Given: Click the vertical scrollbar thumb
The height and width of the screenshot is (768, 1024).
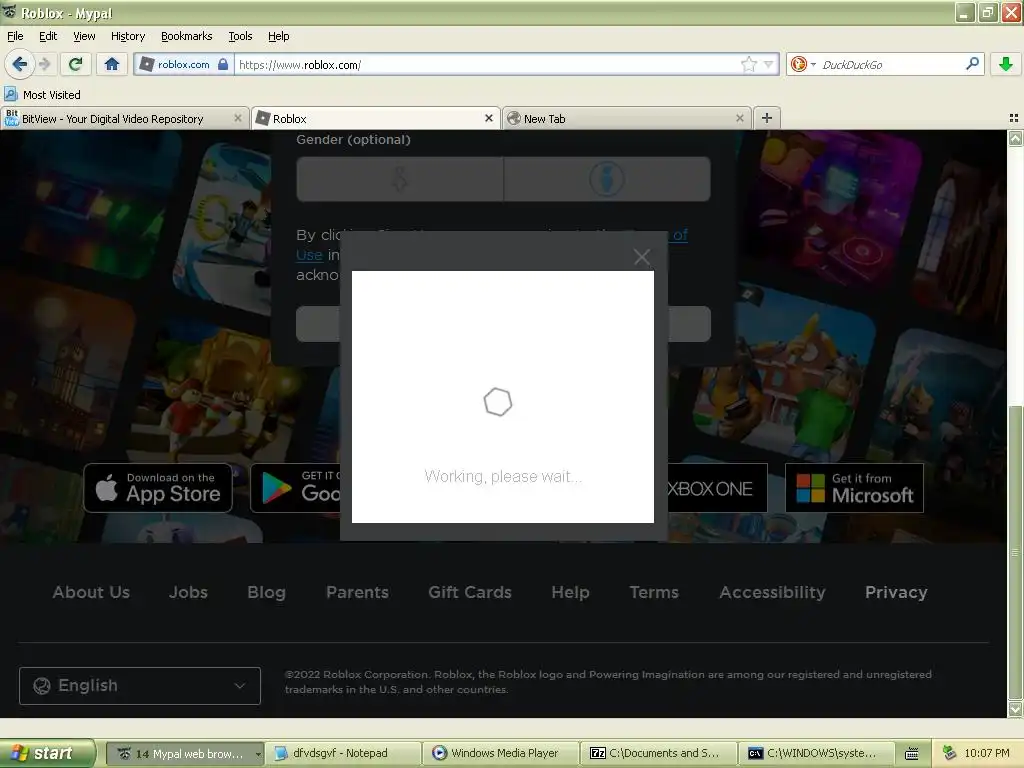Looking at the screenshot, I should [x=1015, y=552].
